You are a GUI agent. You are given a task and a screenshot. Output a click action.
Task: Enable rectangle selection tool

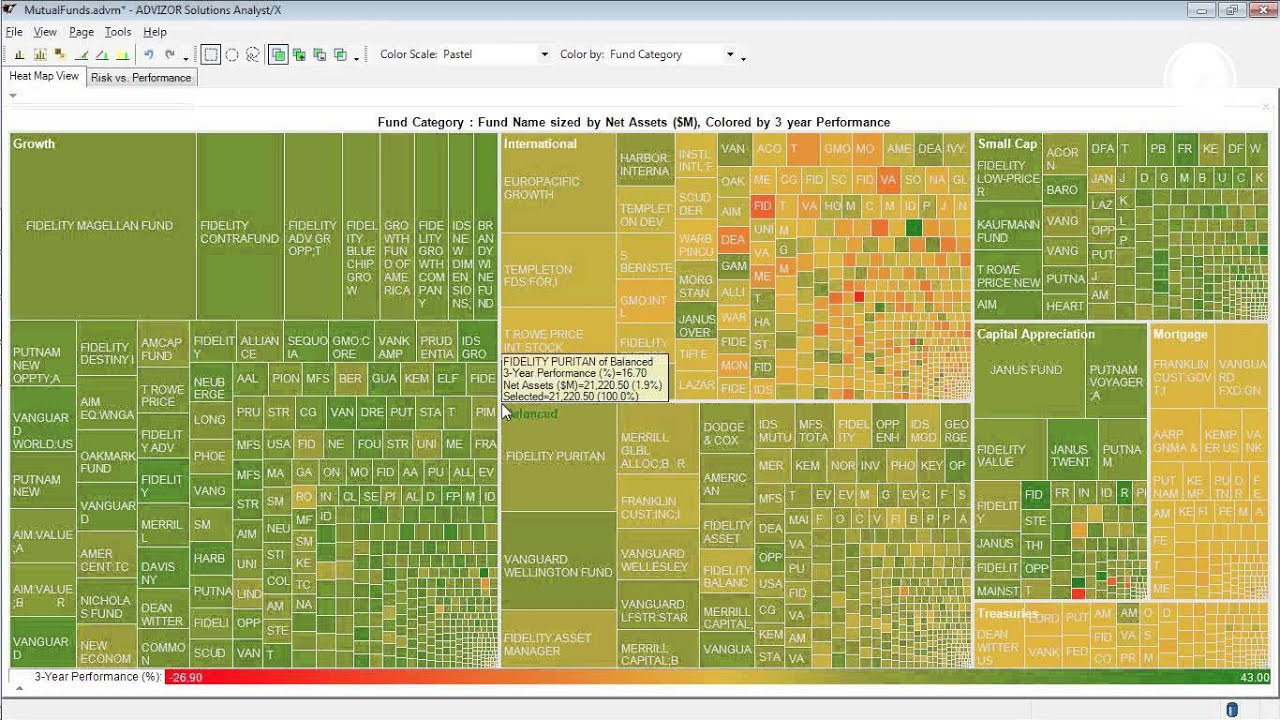click(211, 54)
